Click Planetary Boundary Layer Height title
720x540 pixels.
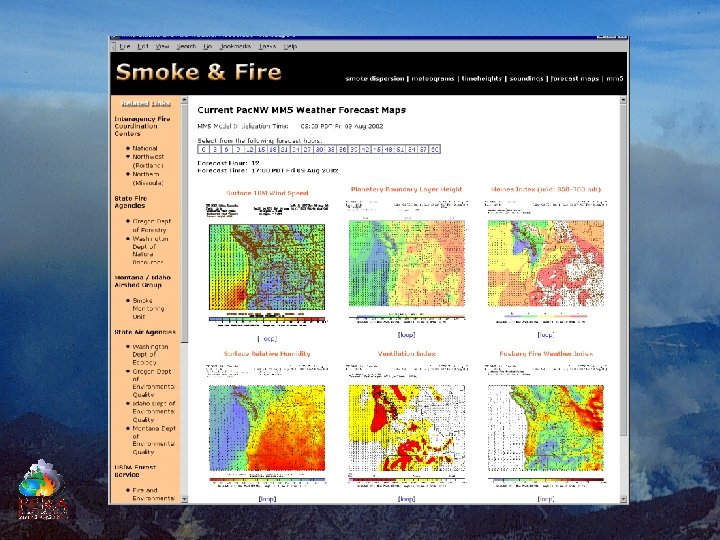(x=406, y=189)
